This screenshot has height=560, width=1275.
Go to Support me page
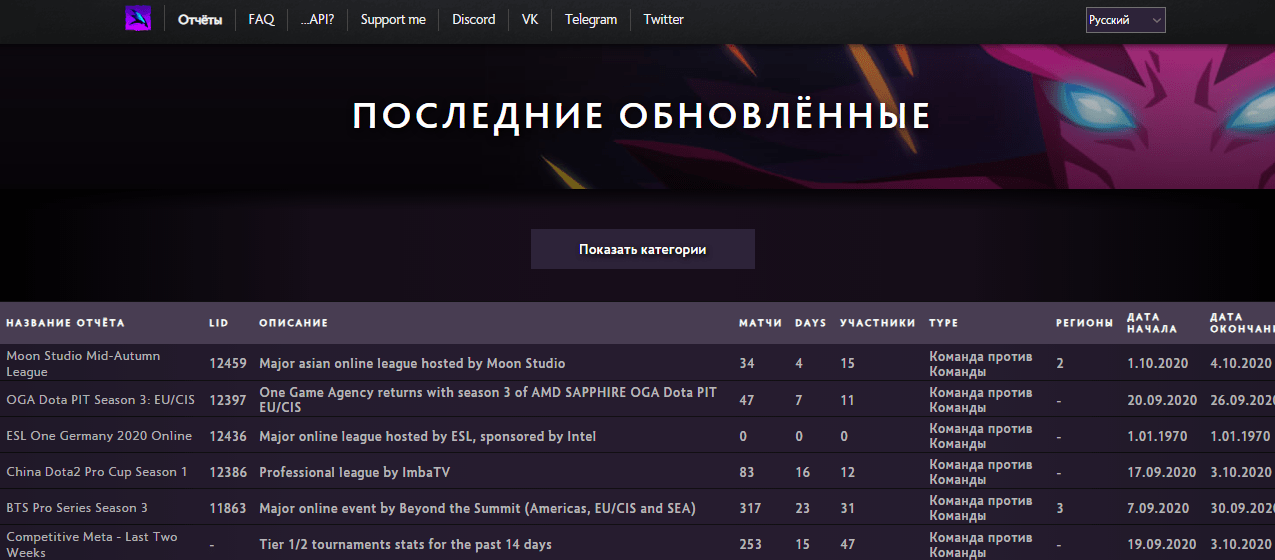pos(393,20)
